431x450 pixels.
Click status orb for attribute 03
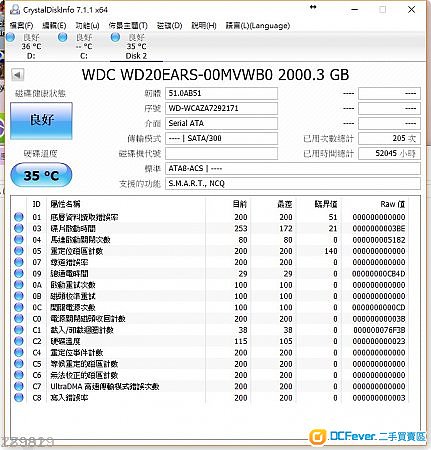[19, 228]
